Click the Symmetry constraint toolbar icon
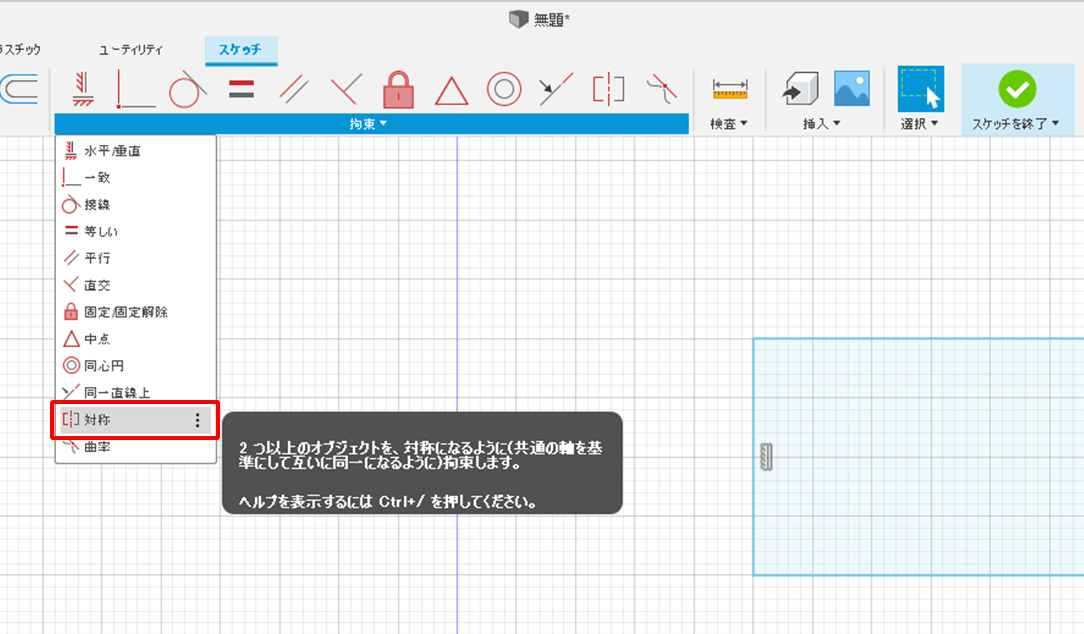Screen dimensions: 1084x634 pyautogui.click(x=608, y=90)
